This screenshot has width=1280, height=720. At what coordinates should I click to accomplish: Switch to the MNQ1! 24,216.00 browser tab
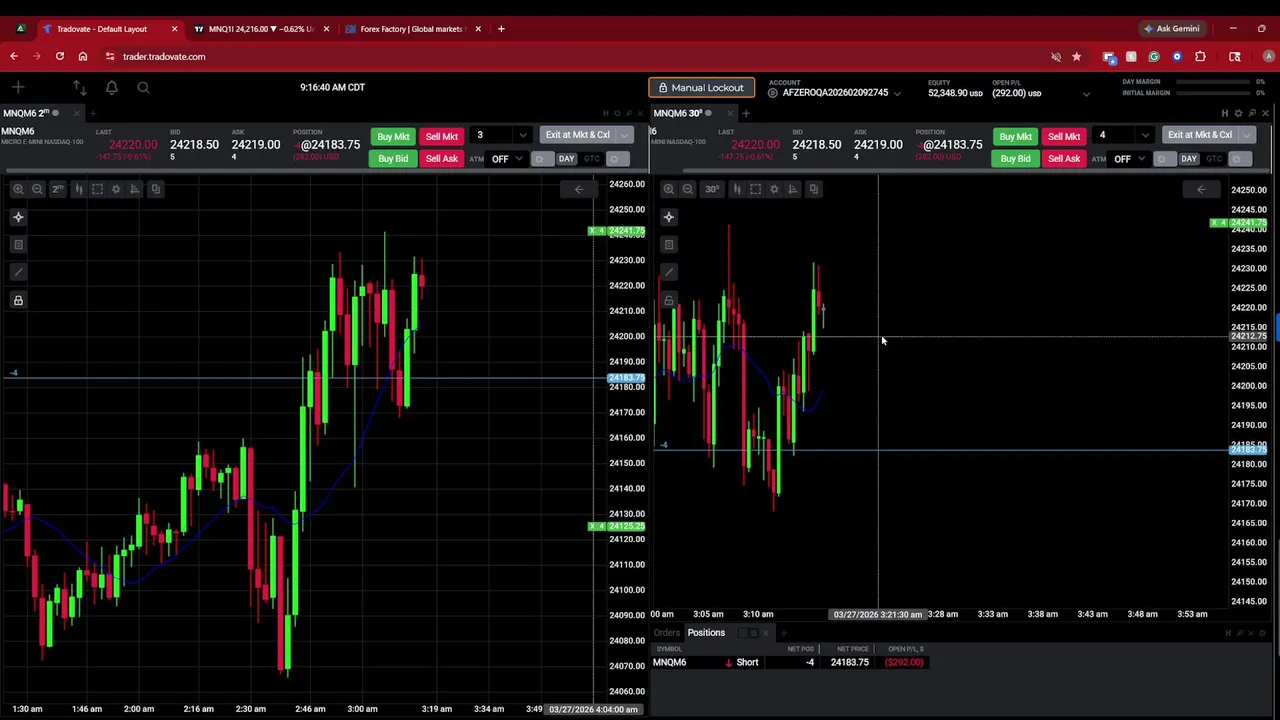260,29
